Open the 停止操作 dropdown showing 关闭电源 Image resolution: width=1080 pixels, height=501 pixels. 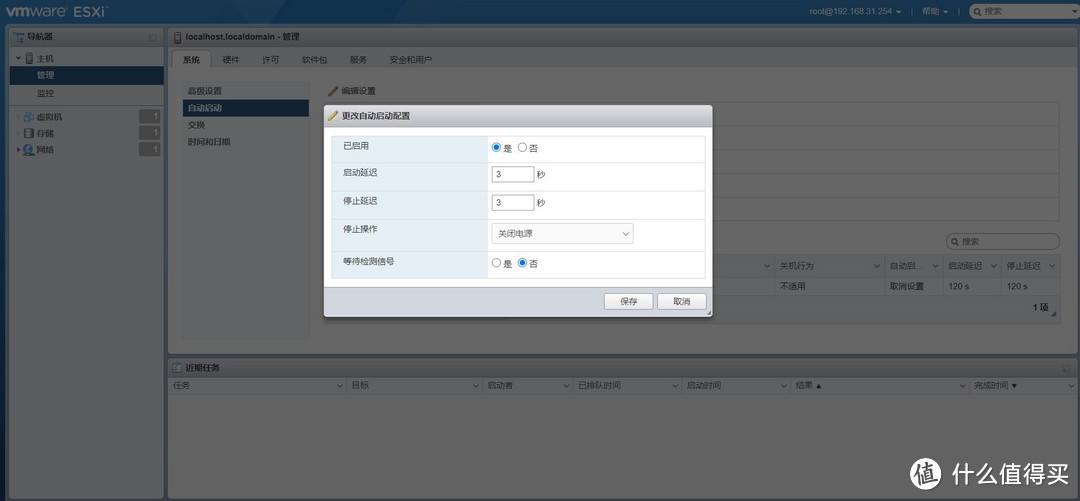[x=562, y=234]
